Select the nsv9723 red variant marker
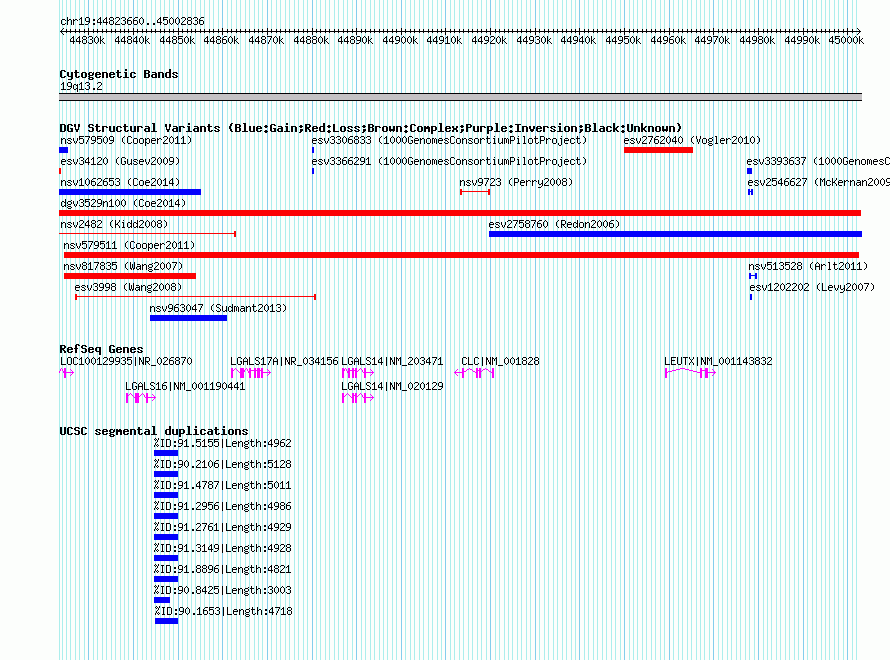Screen dimensions: 890x660 [475, 192]
